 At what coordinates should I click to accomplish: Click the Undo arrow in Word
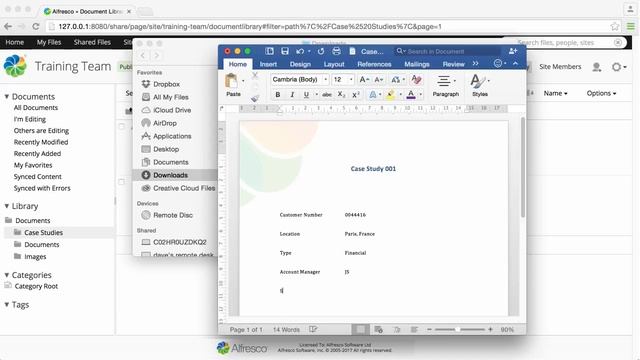(x=300, y=51)
